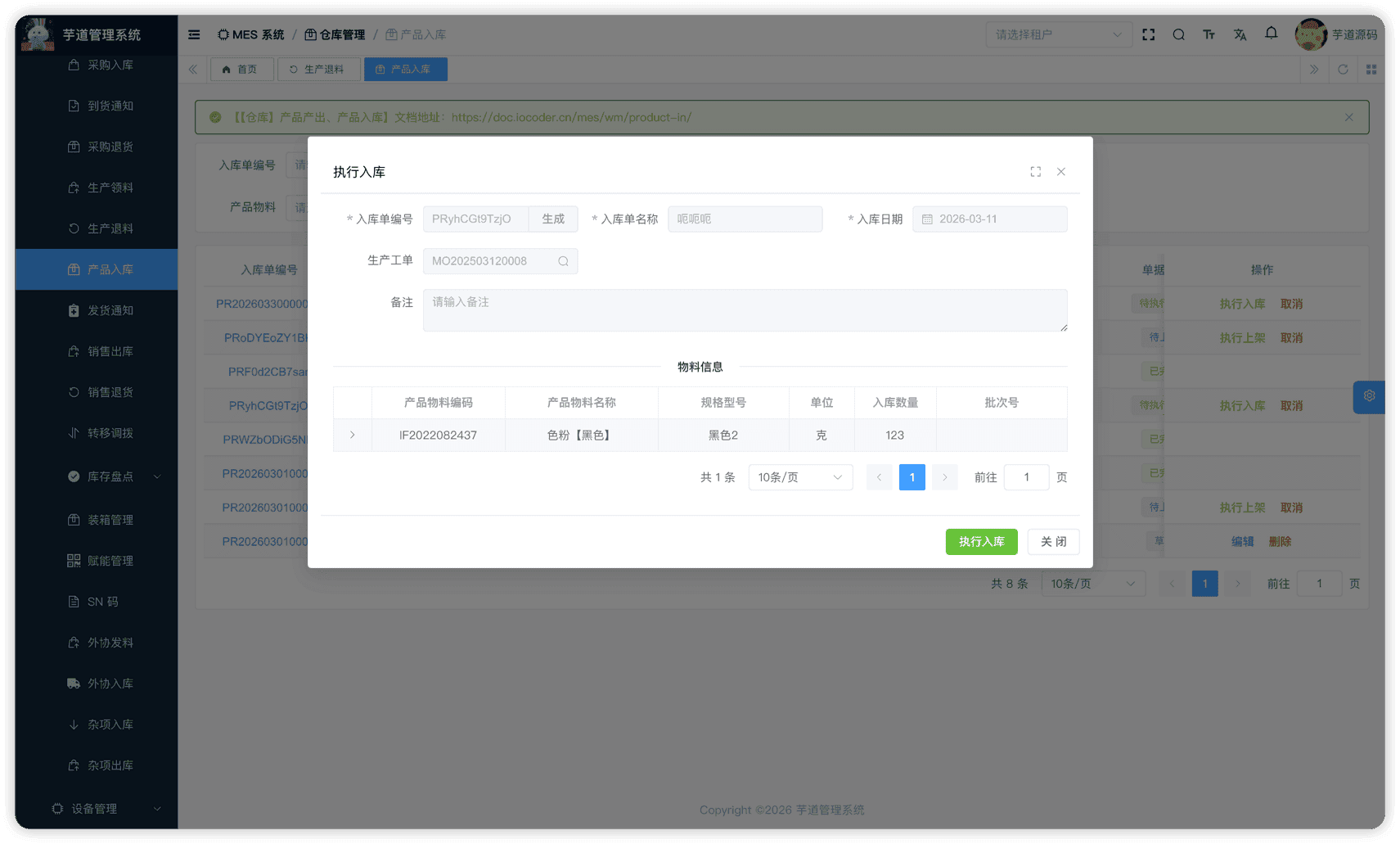This screenshot has width=1400, height=844.
Task: Click the 备注 textarea
Action: pyautogui.click(x=745, y=310)
